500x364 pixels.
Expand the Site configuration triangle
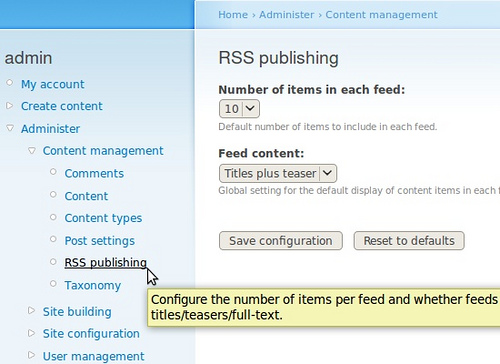pyautogui.click(x=31, y=333)
